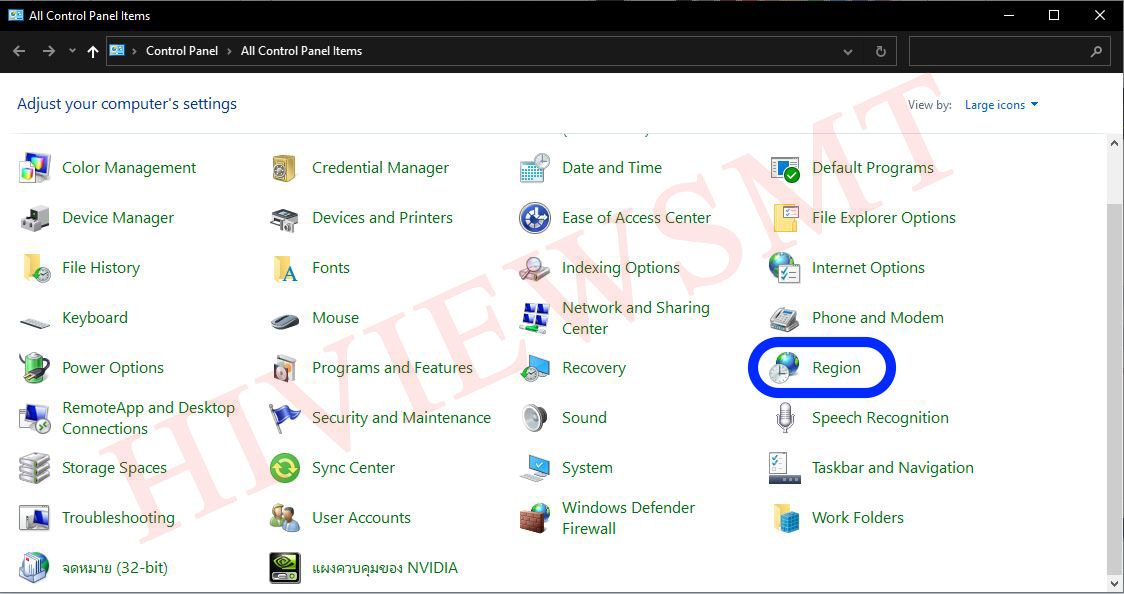Viewport: 1124px width, 594px height.
Task: Refresh the Control Panel view
Action: [x=881, y=51]
